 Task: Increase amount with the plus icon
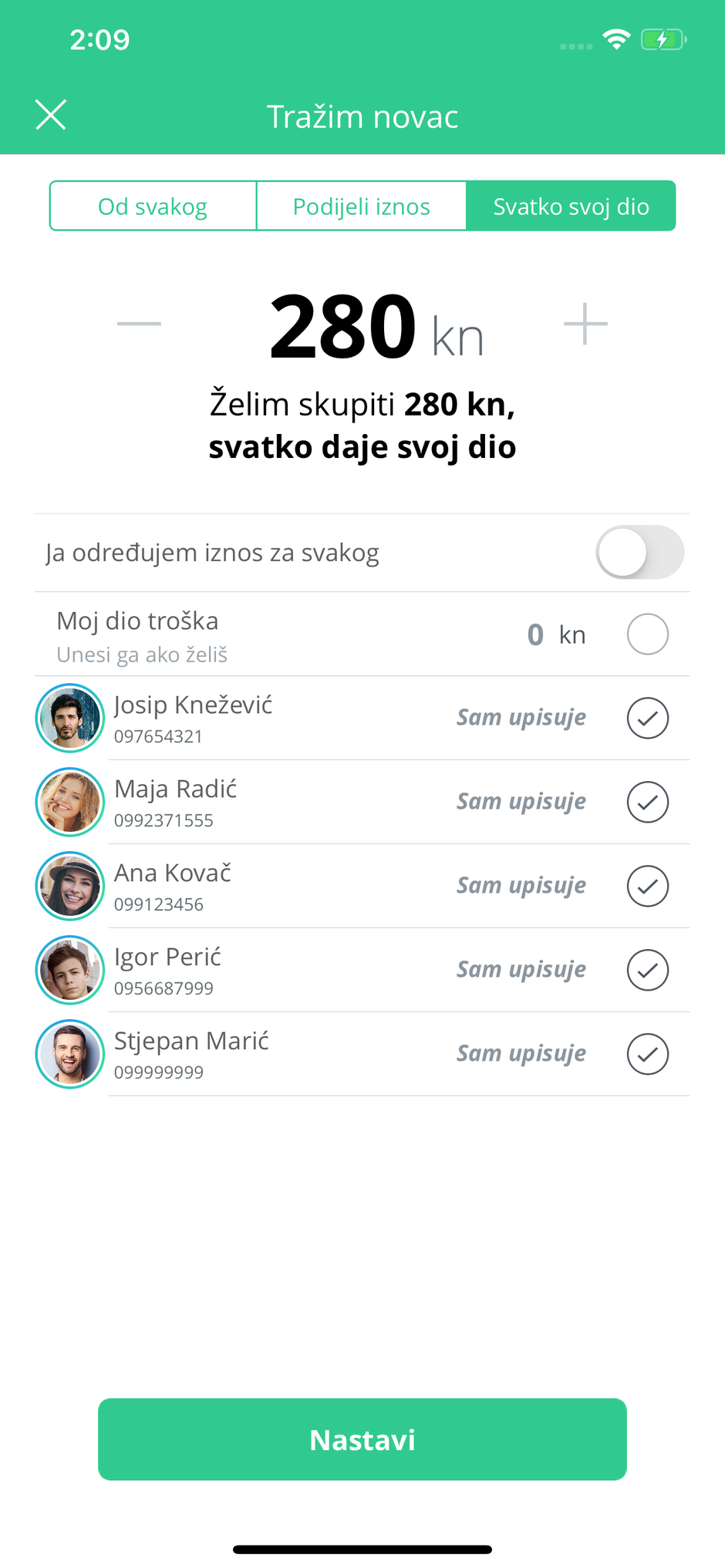585,324
